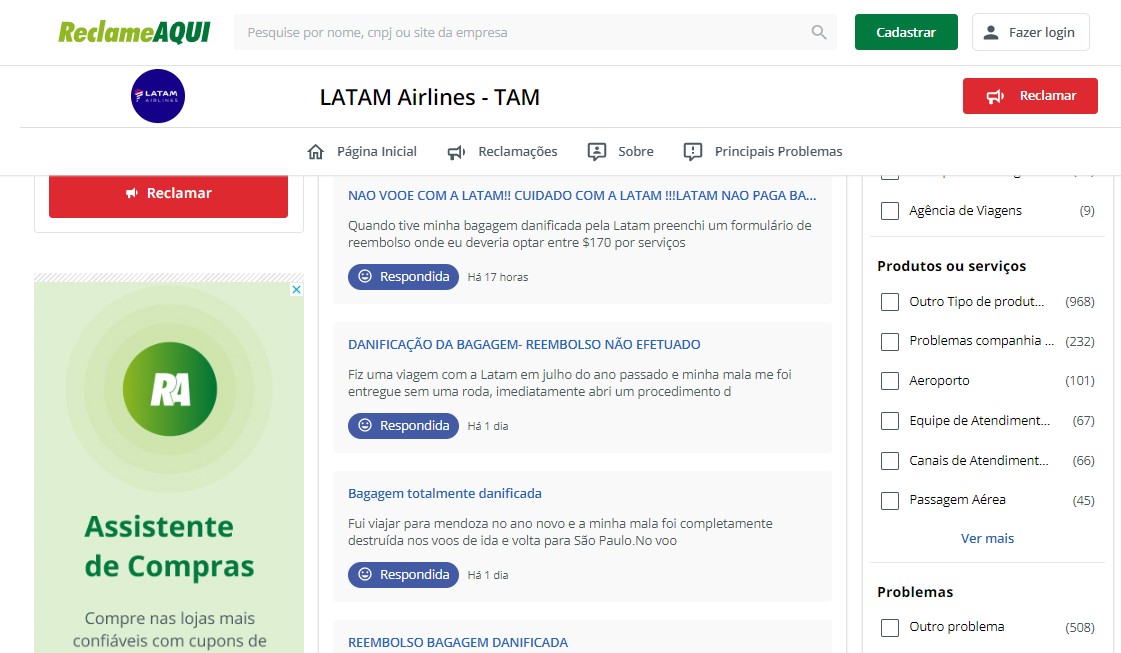Go to Principais Problemas tab
The image size is (1121, 653).
click(778, 152)
